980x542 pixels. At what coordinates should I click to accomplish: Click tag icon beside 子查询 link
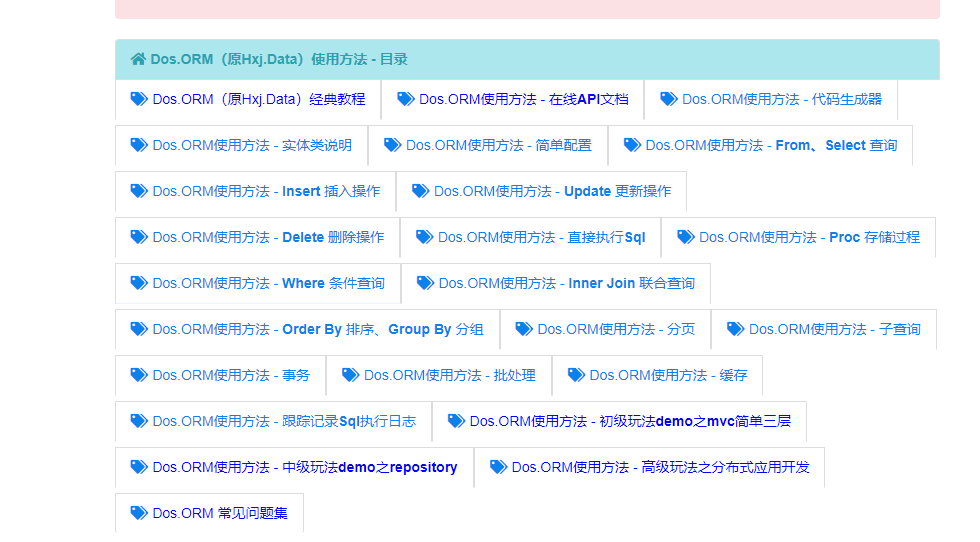tap(736, 329)
